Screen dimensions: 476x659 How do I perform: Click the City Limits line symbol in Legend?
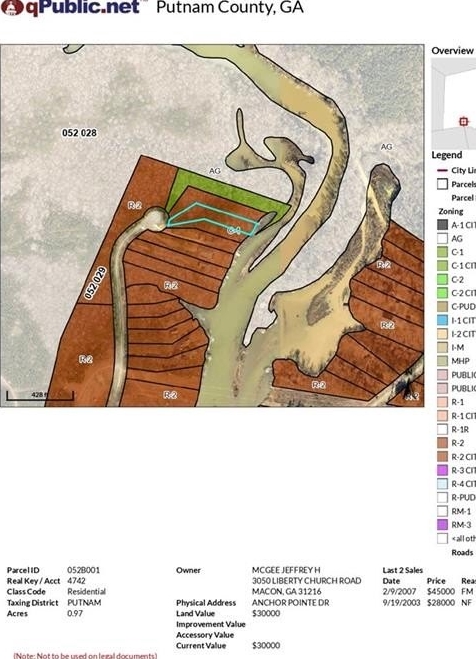(x=442, y=171)
